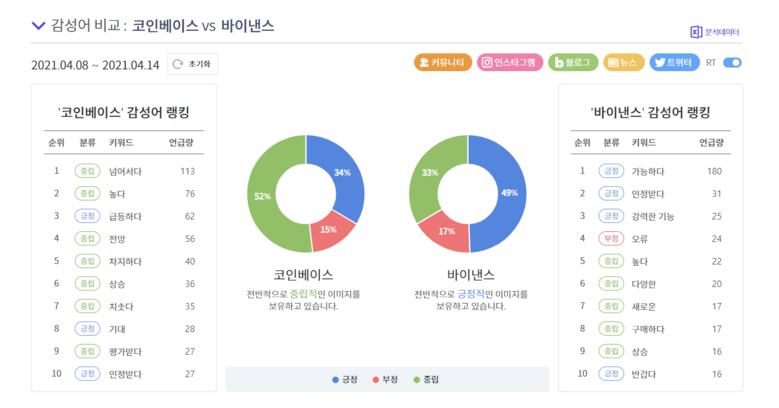Open keyword 가능하다 in 바이낸스 ranking
This screenshot has height=408, width=779.
tap(650, 171)
